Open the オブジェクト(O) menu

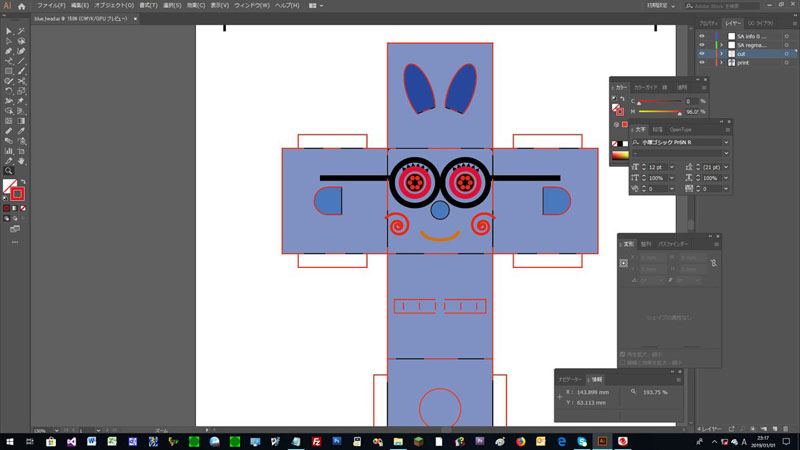[x=114, y=6]
